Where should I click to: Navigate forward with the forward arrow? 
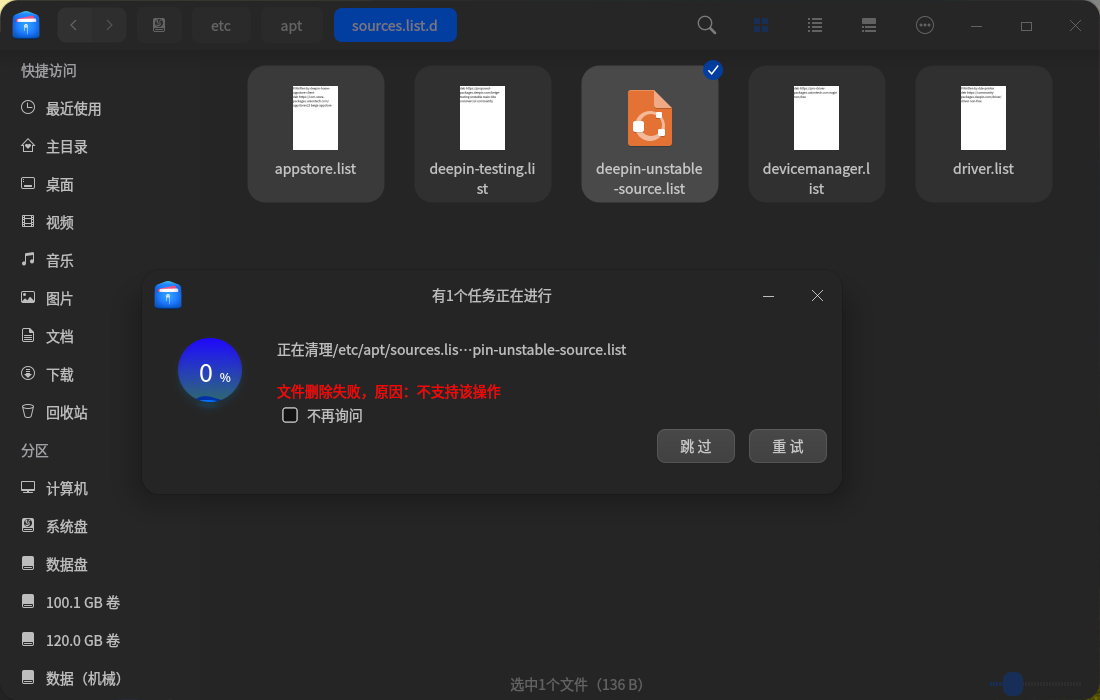109,24
